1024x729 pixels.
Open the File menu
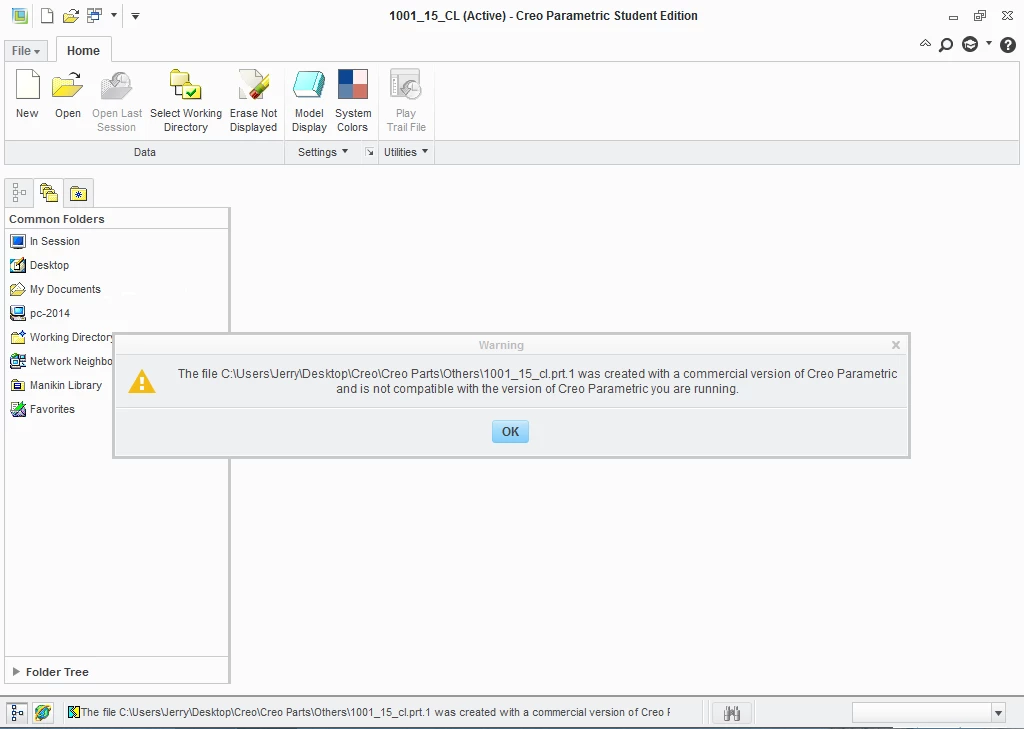[x=25, y=50]
